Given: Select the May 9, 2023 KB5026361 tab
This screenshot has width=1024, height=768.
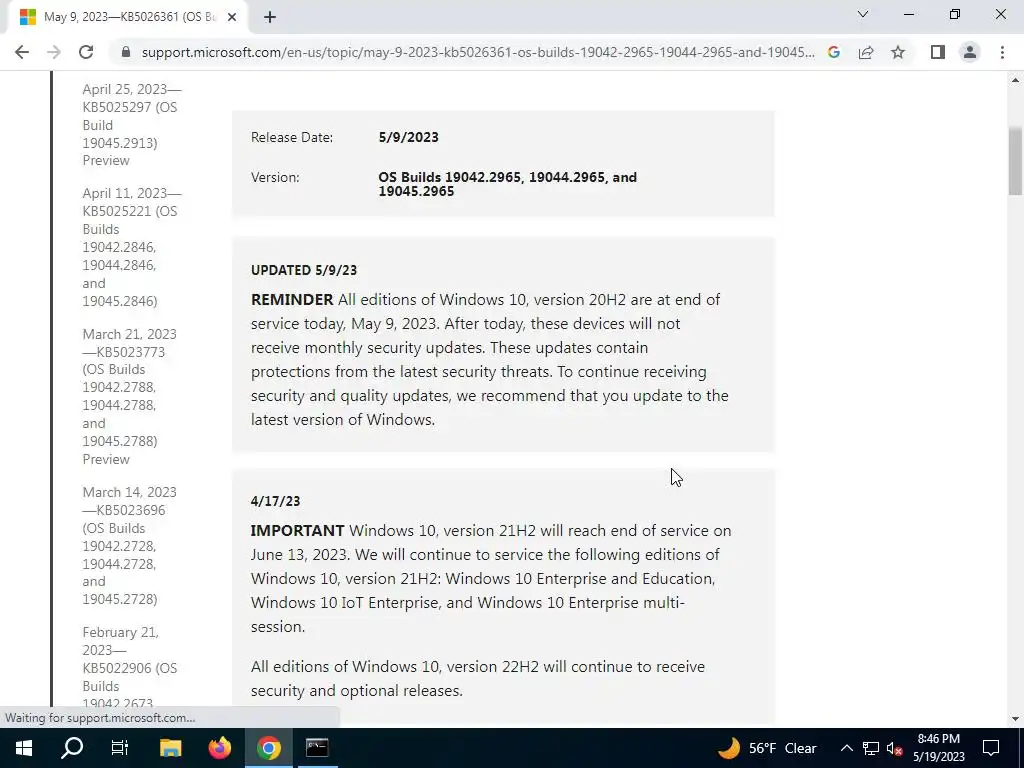Looking at the screenshot, I should pos(129,17).
